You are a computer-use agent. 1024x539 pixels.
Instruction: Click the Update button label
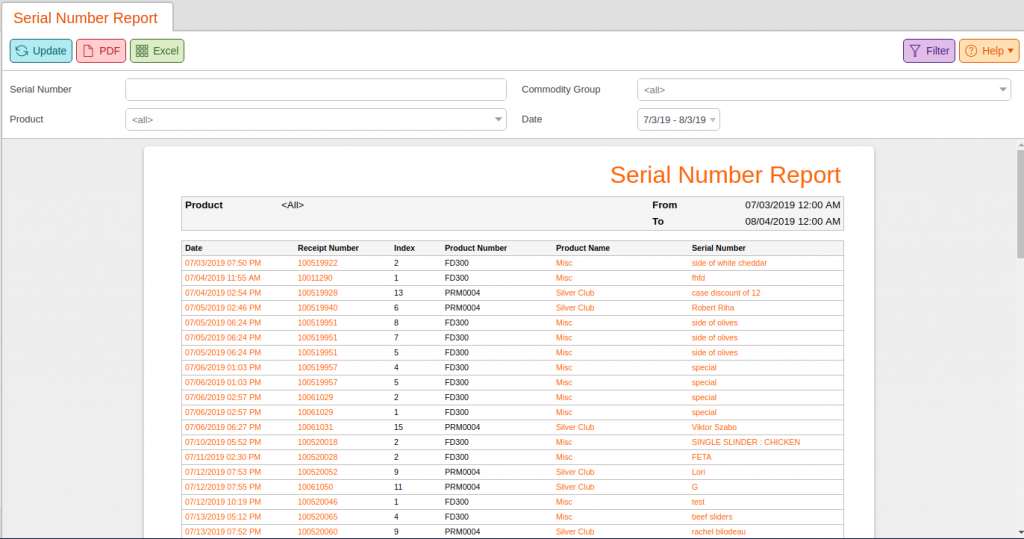[50, 51]
